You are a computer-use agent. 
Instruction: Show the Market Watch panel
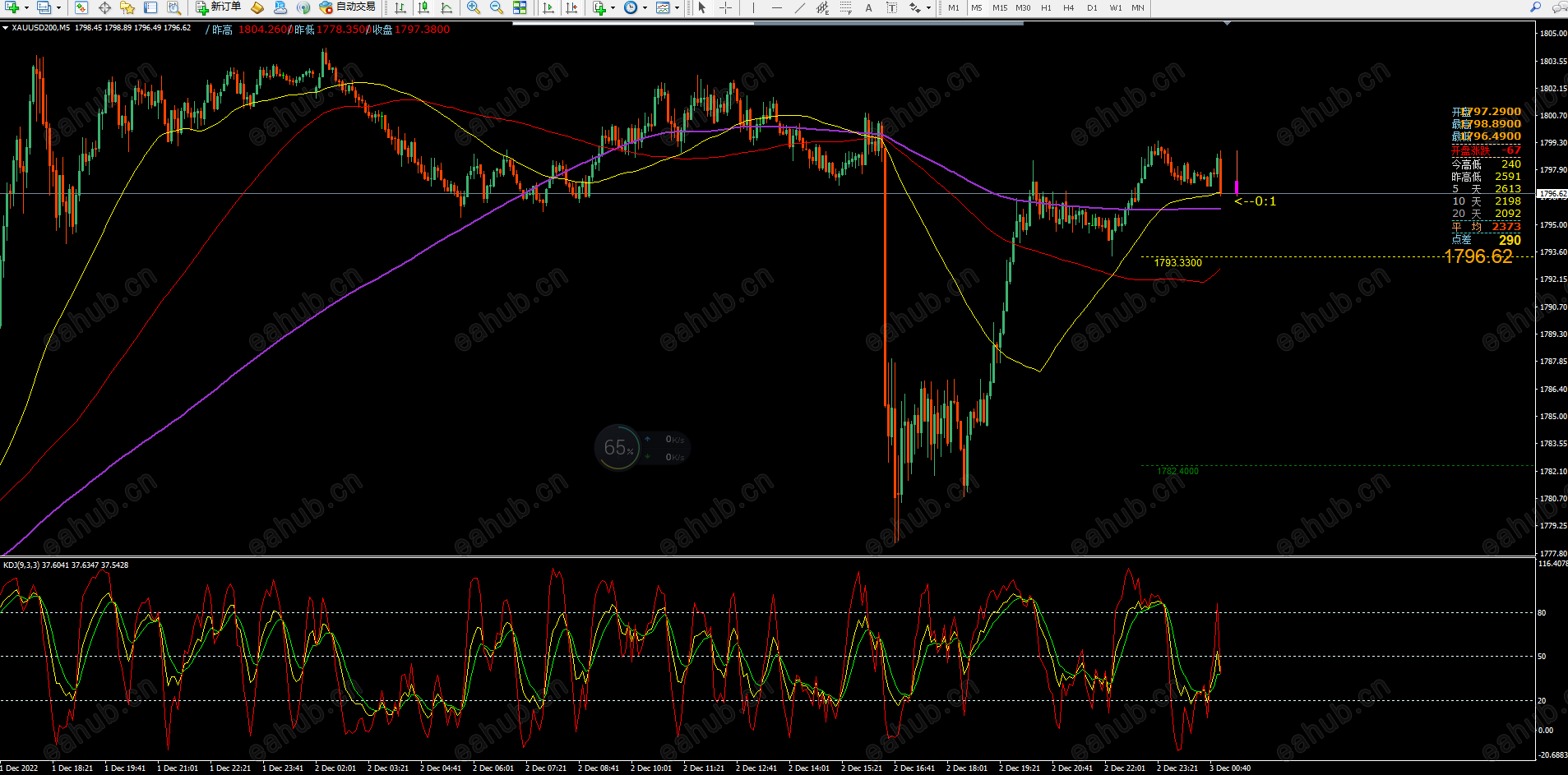pos(81,7)
